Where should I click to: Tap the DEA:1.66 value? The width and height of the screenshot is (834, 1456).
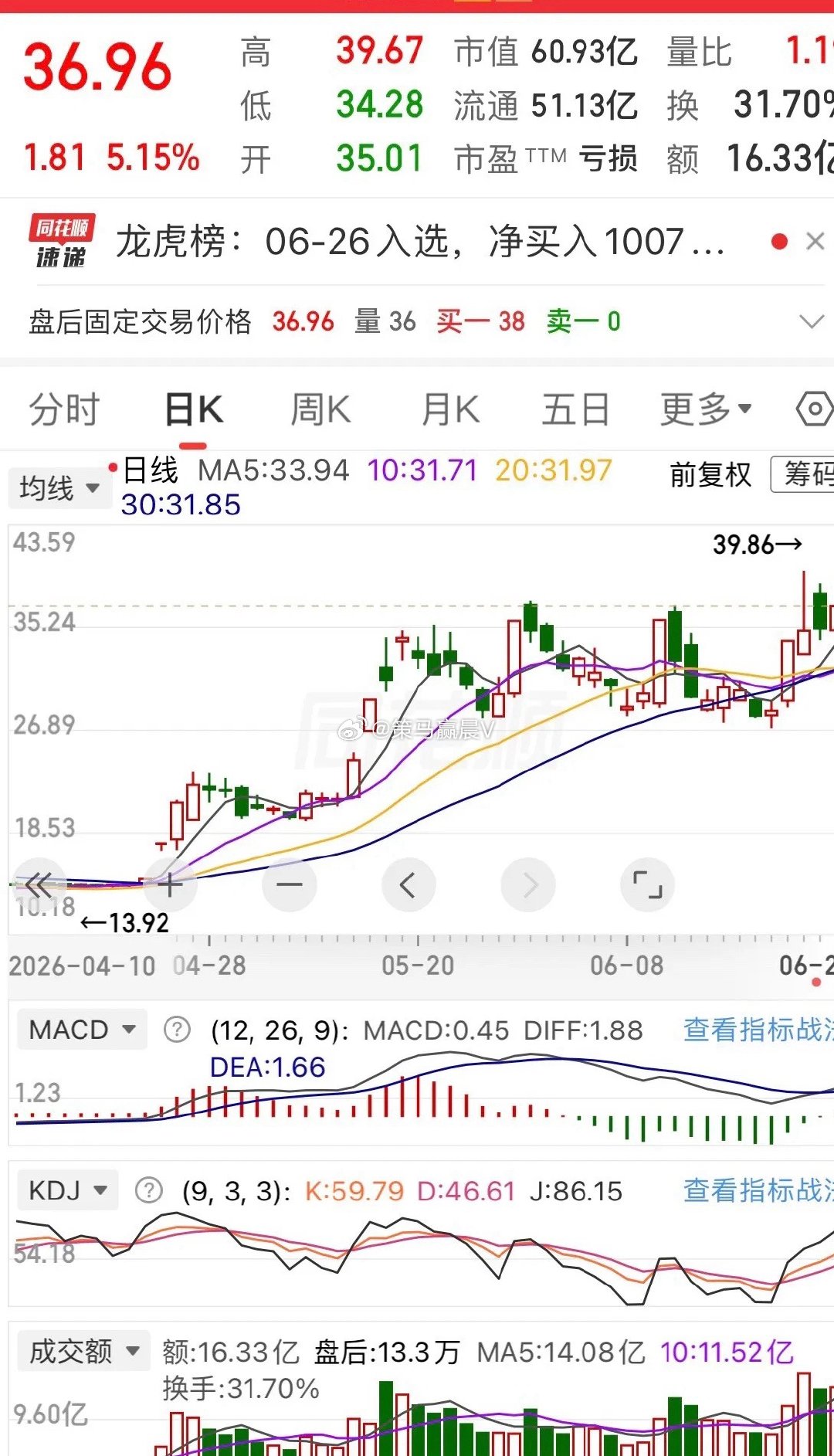(x=267, y=1067)
